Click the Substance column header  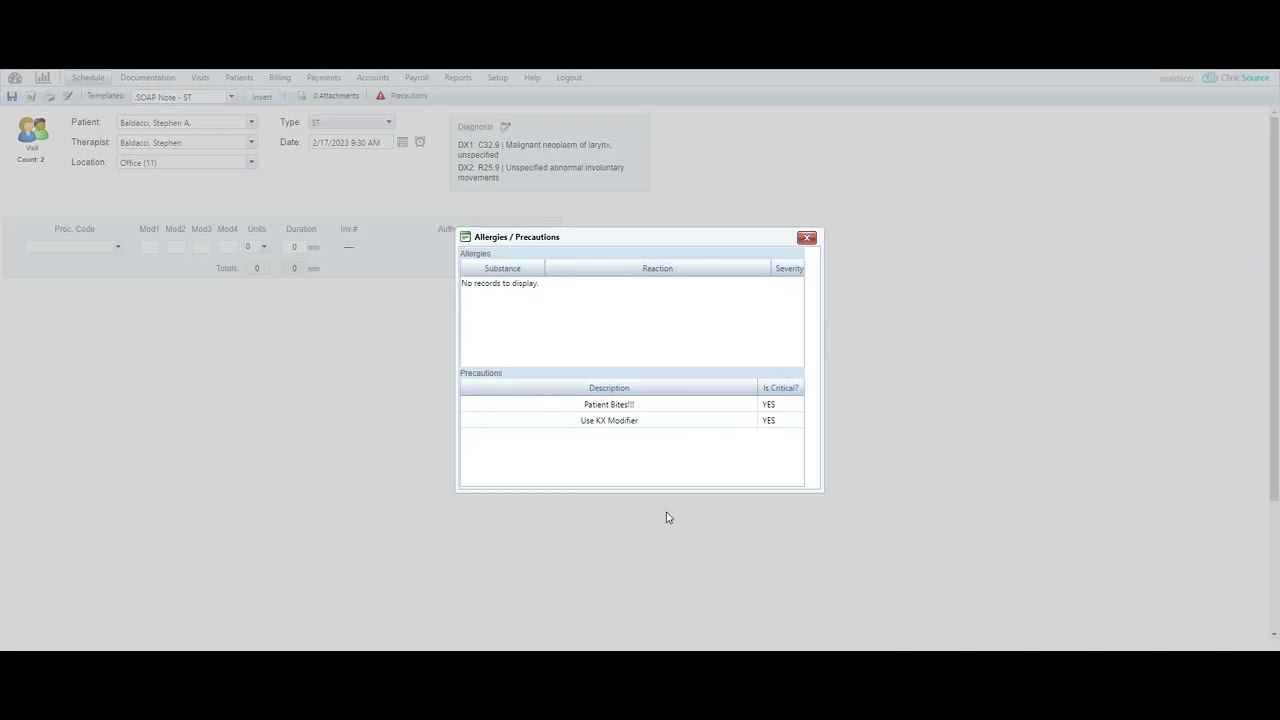coord(502,268)
